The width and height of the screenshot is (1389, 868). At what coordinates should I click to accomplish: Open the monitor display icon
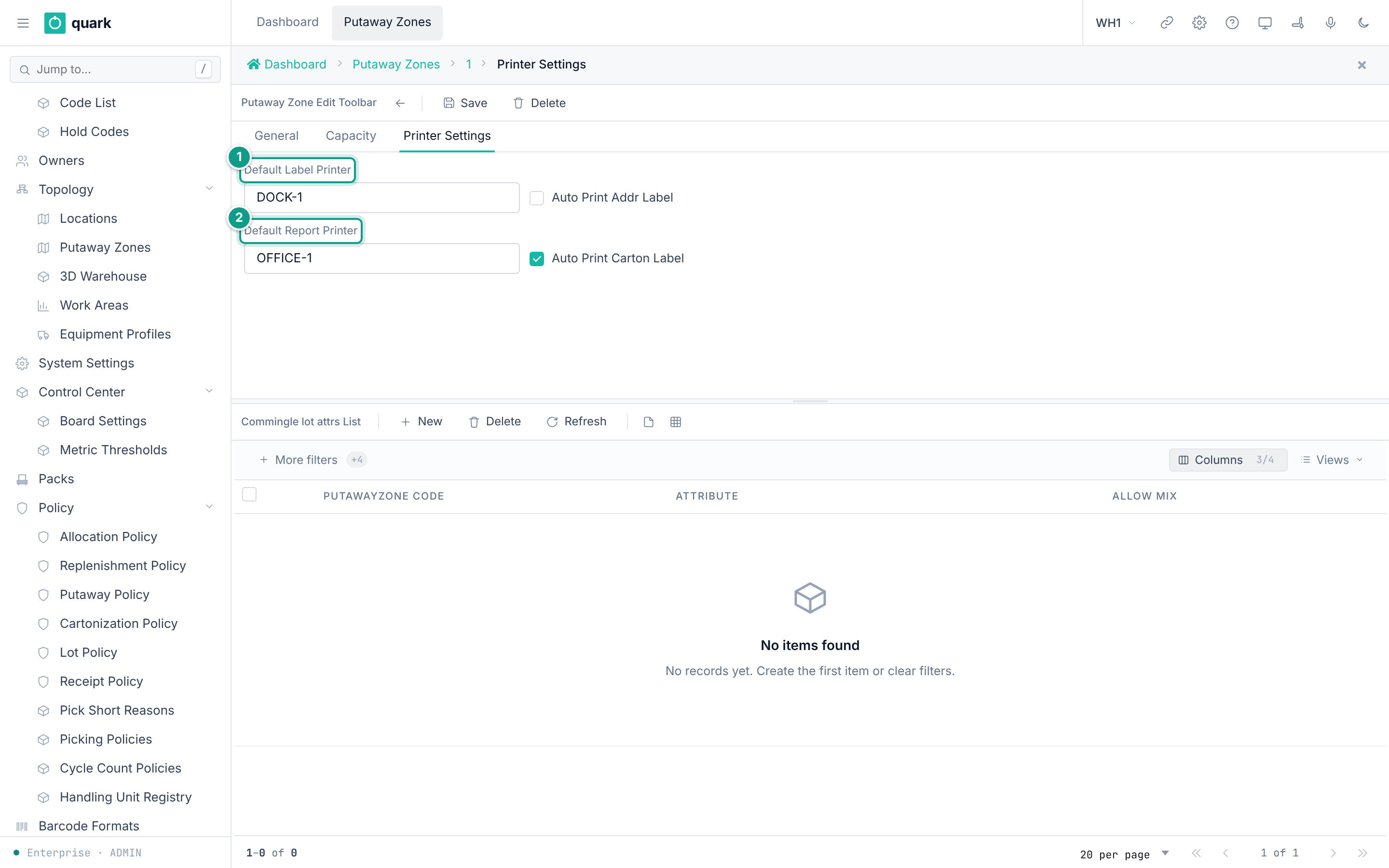click(1265, 23)
